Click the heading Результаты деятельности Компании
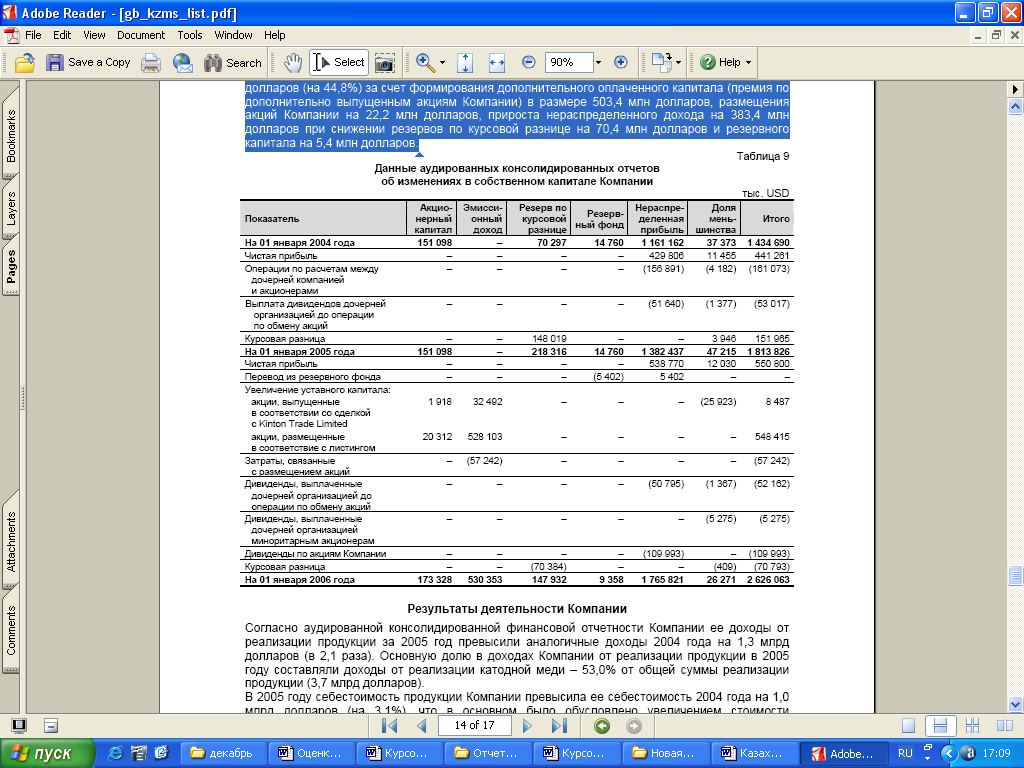The height and width of the screenshot is (768, 1024). click(x=517, y=609)
